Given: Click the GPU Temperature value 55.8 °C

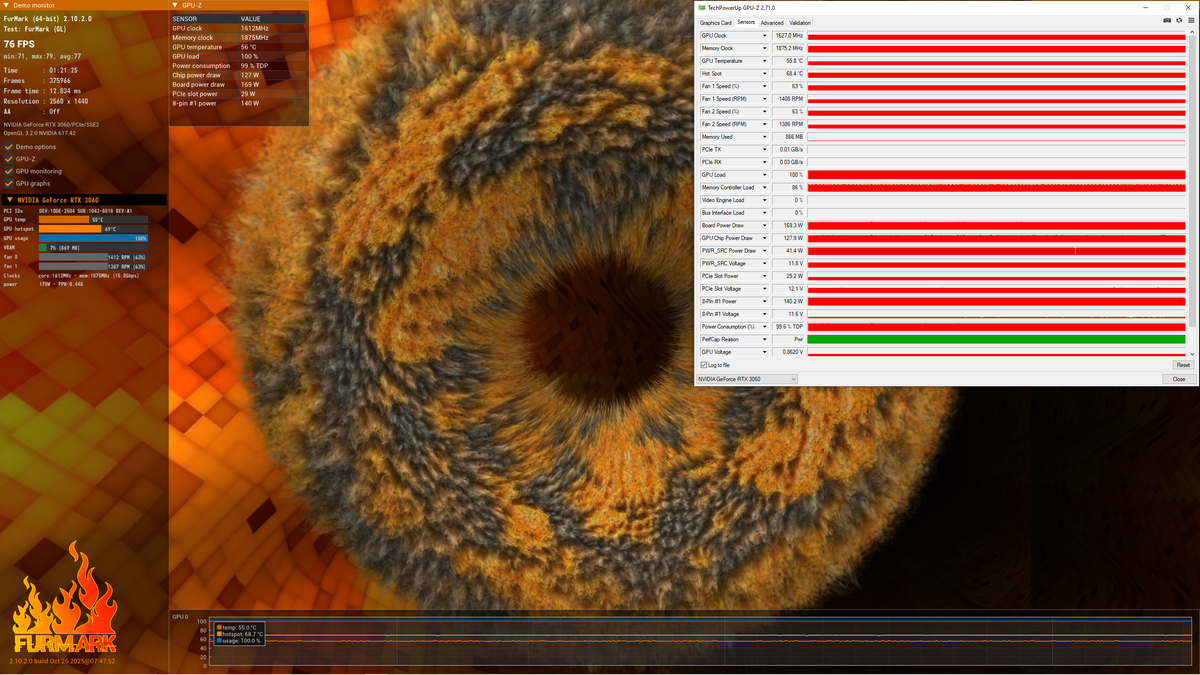Looking at the screenshot, I should point(788,61).
